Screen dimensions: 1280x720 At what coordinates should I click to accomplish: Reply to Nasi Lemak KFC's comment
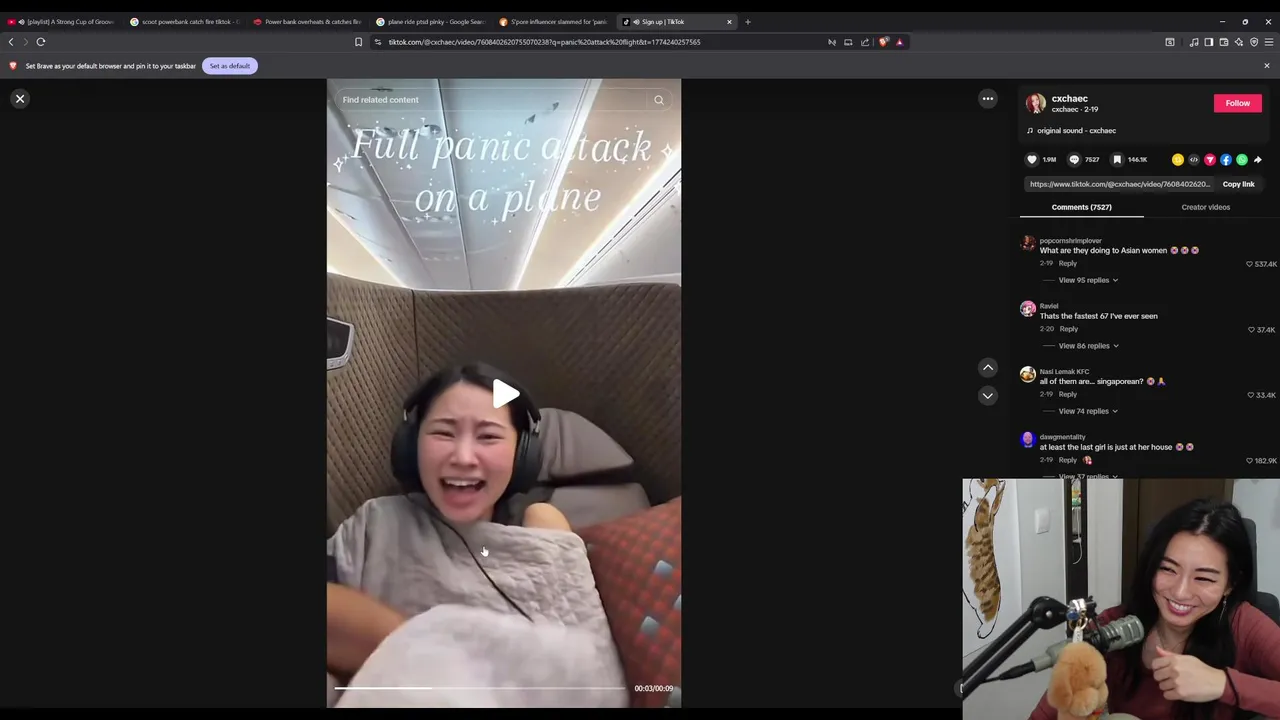(1068, 395)
